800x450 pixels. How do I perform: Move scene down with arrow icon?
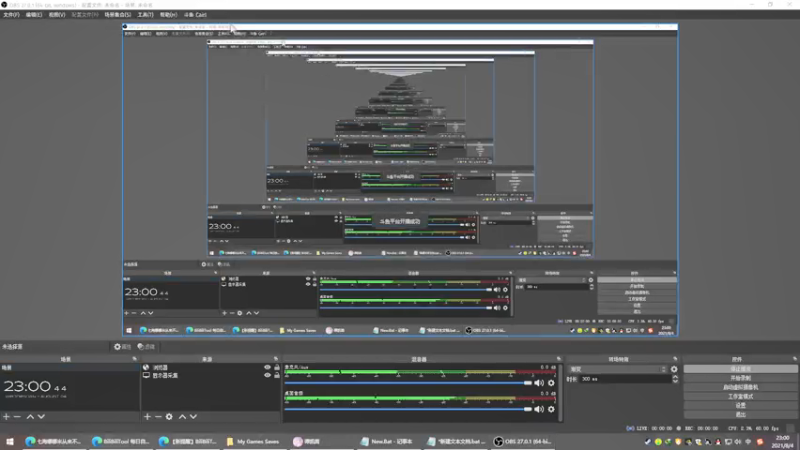click(41, 417)
